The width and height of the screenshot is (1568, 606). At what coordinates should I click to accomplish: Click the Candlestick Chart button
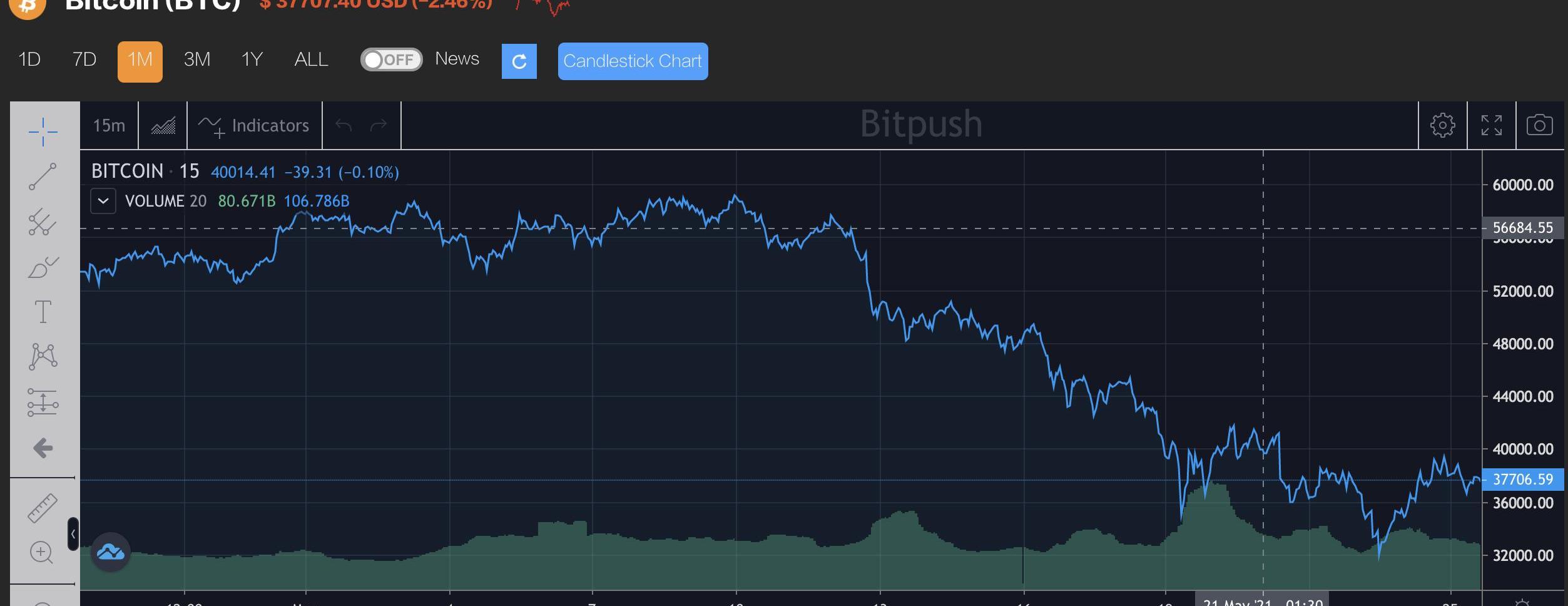(x=633, y=61)
